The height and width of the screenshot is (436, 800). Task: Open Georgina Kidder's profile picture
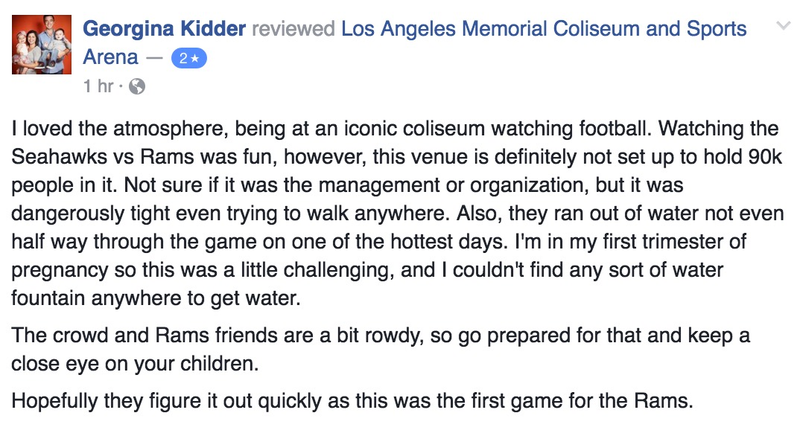(x=42, y=45)
